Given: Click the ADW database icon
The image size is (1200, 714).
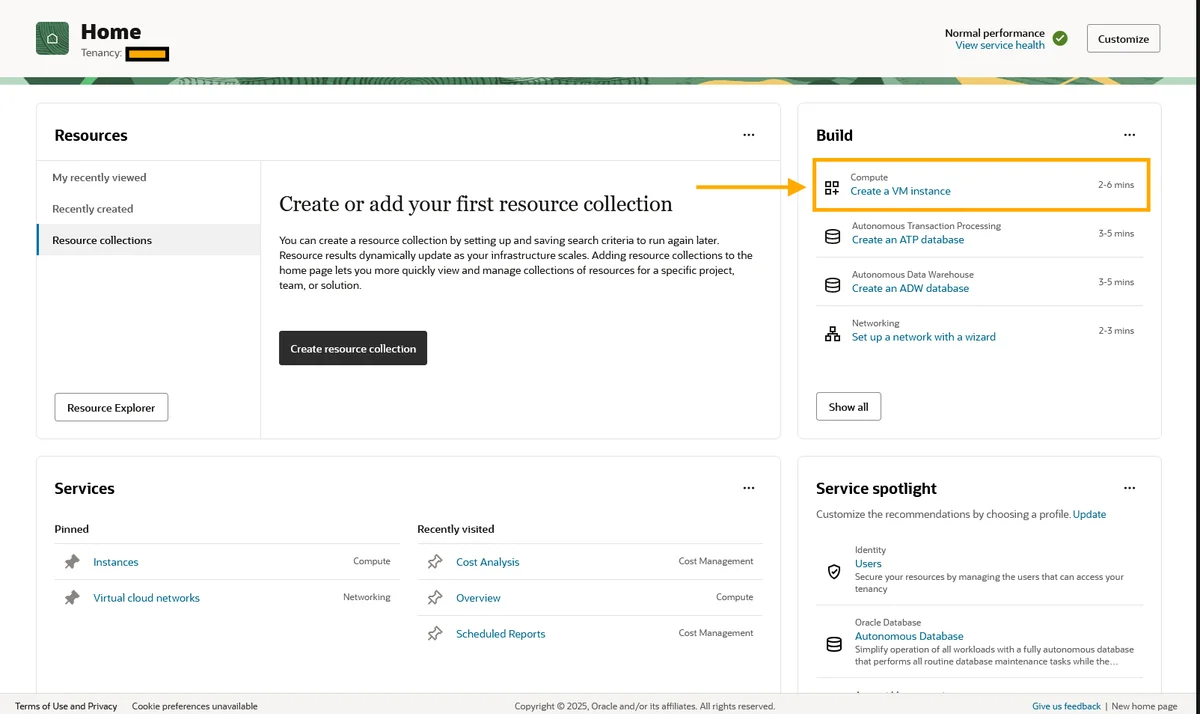Looking at the screenshot, I should [832, 285].
